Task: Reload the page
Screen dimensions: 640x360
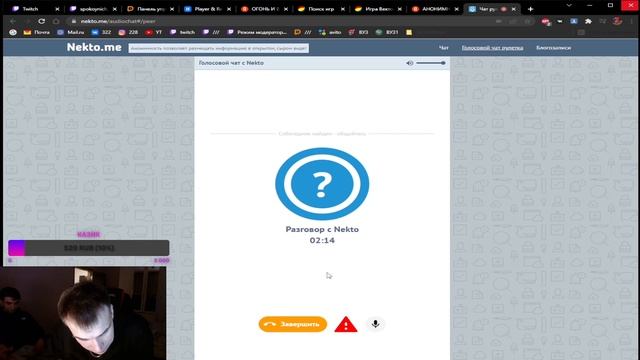Action: pos(42,21)
